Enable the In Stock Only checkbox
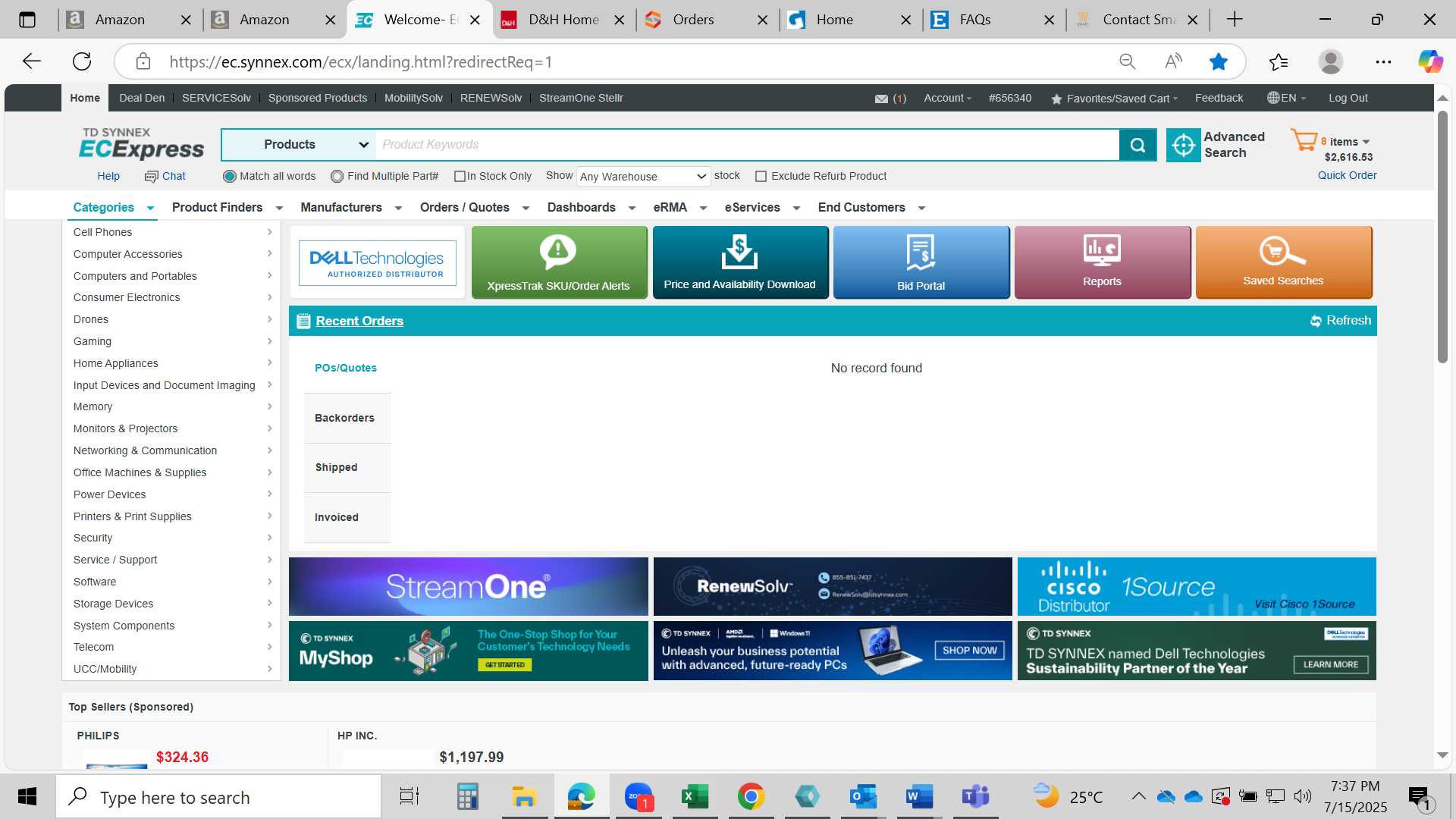 click(x=460, y=176)
